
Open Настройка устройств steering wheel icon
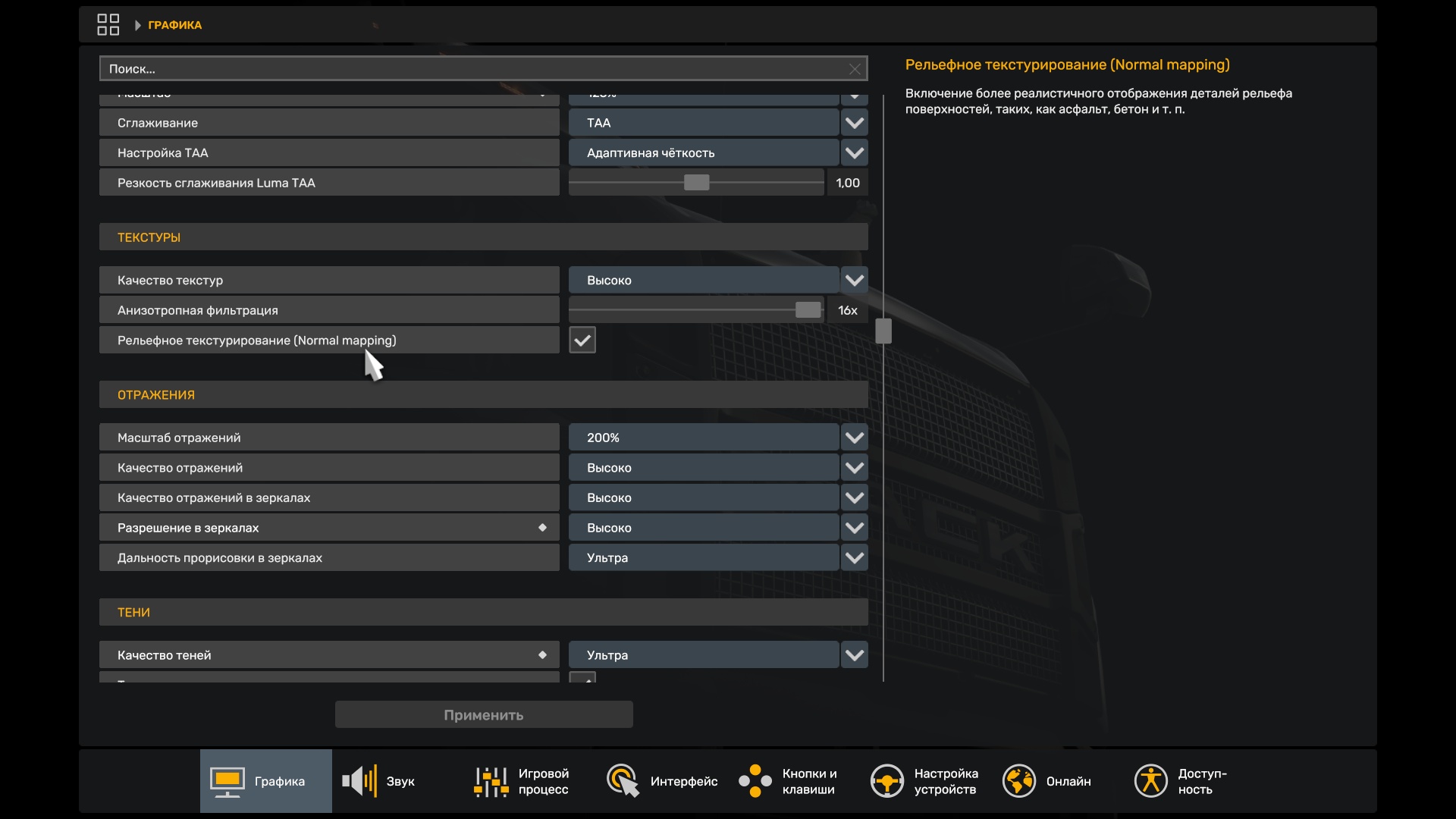pos(886,781)
